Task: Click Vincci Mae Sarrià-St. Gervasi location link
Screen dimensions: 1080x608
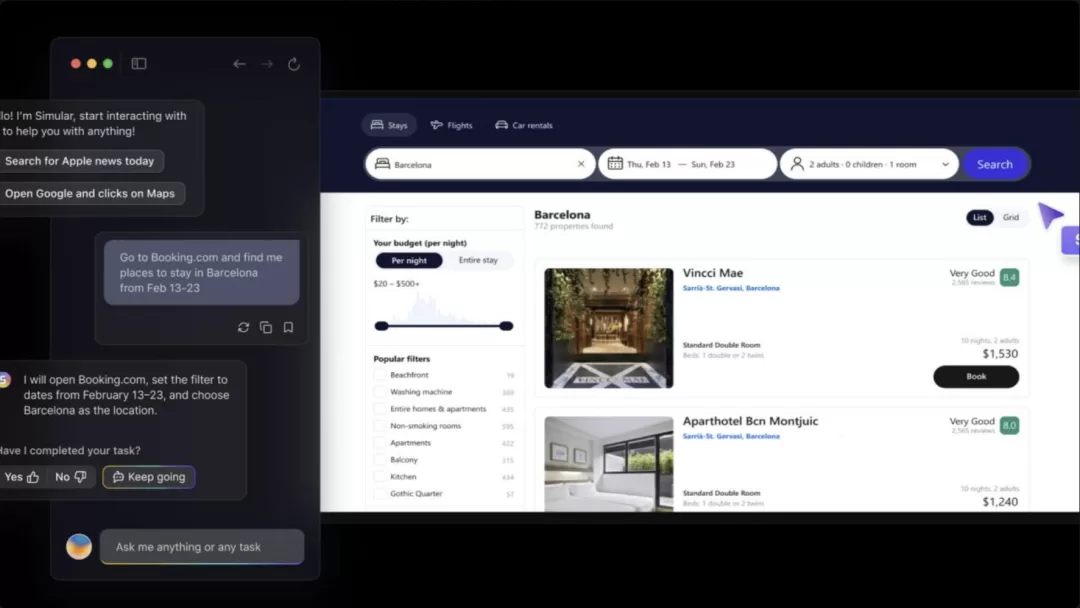Action: coord(731,288)
